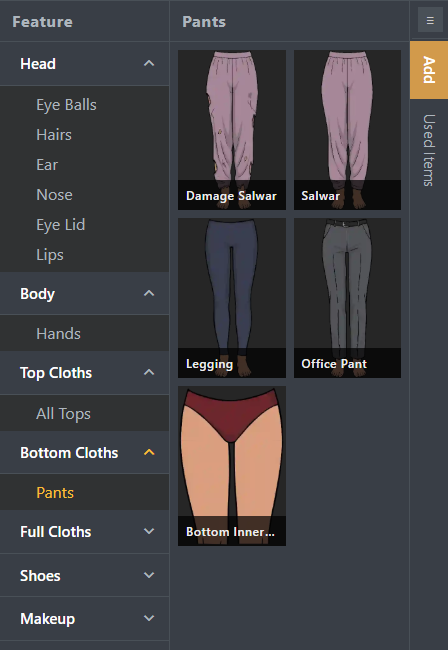The image size is (448, 650).
Task: Select Ear feature
Action: pos(47,165)
